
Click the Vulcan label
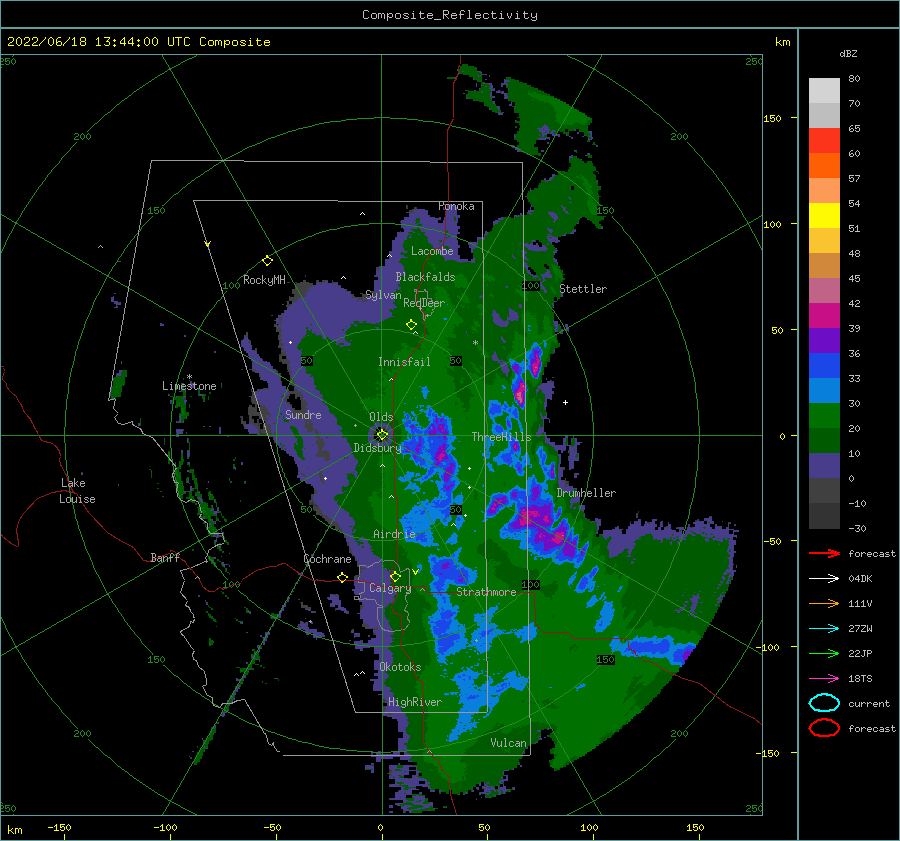[x=509, y=743]
